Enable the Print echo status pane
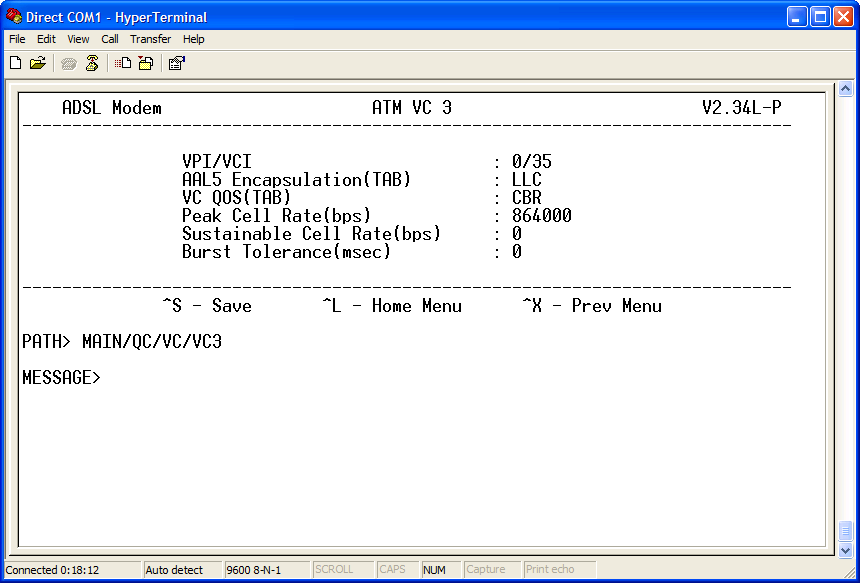860x583 pixels. pos(556,569)
